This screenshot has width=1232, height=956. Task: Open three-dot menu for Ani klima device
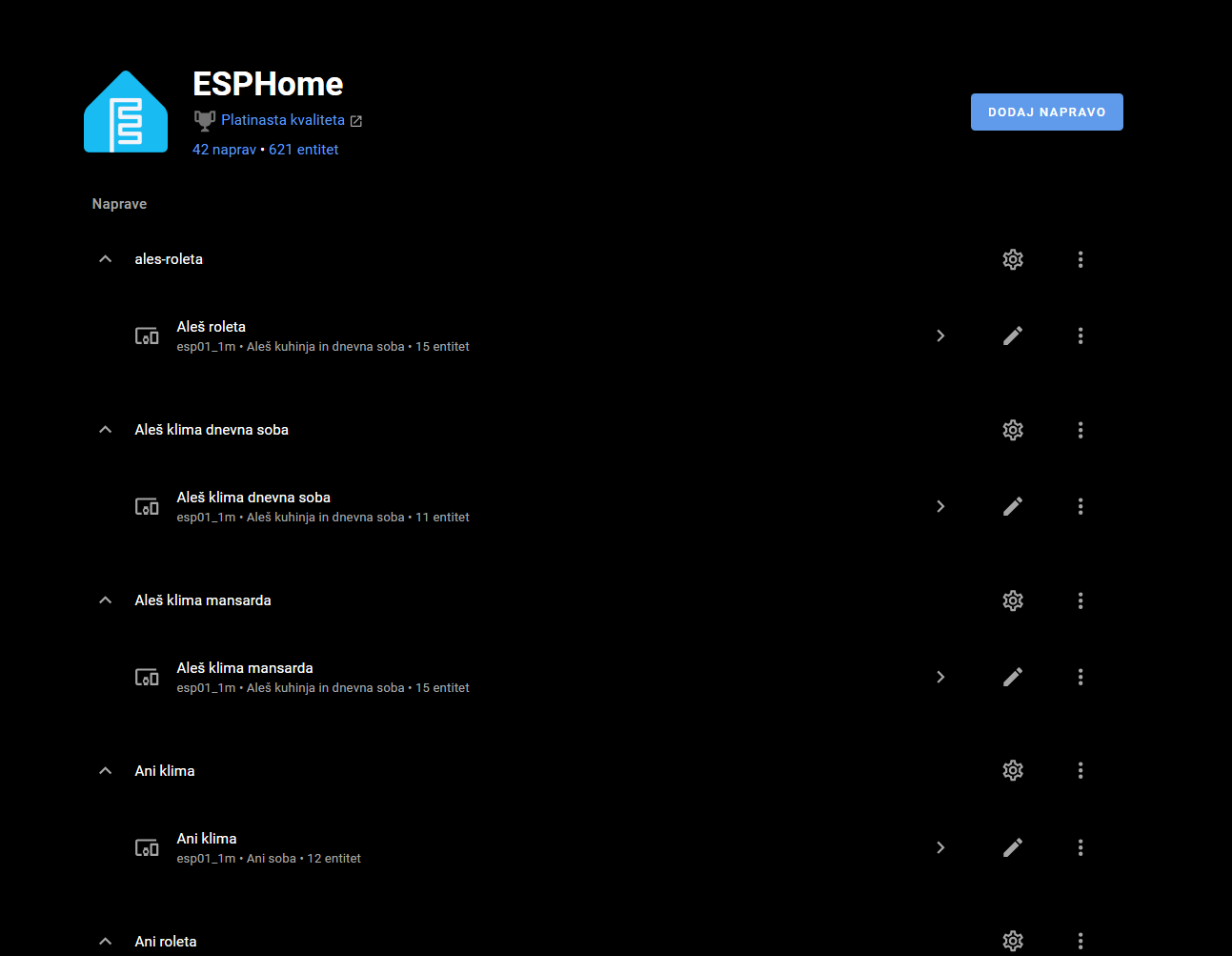[x=1081, y=847]
